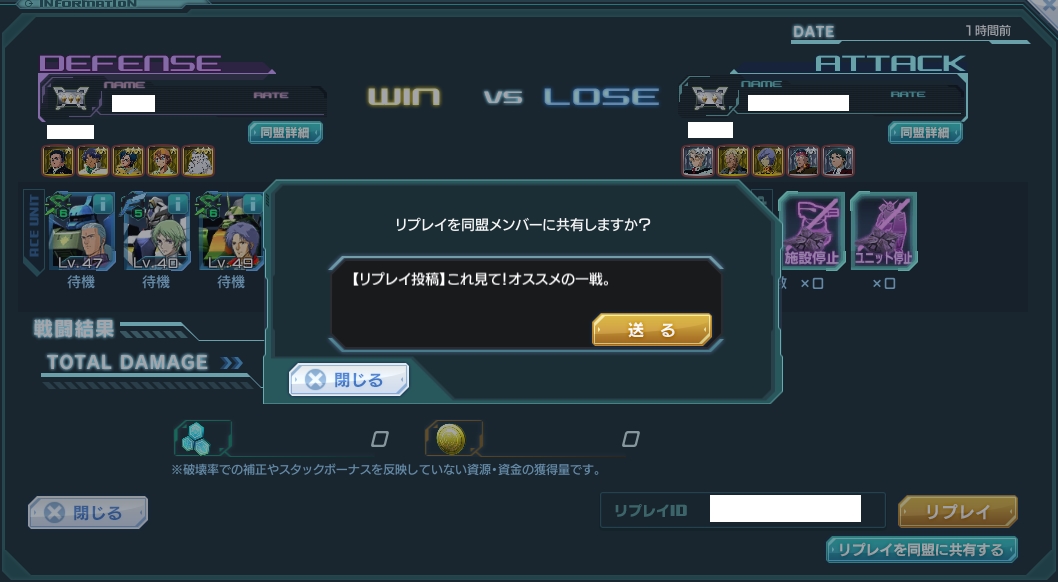Viewport: 1058px width, 582px height.
Task: Click the replay message text field
Action: point(526,303)
